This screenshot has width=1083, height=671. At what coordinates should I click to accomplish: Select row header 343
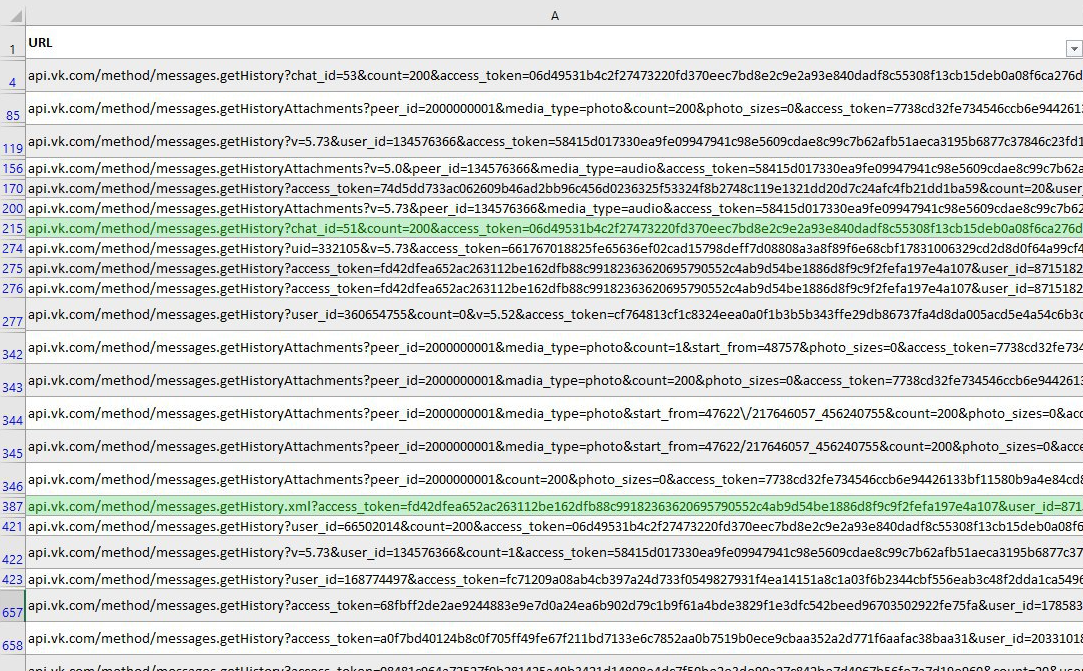coord(12,381)
